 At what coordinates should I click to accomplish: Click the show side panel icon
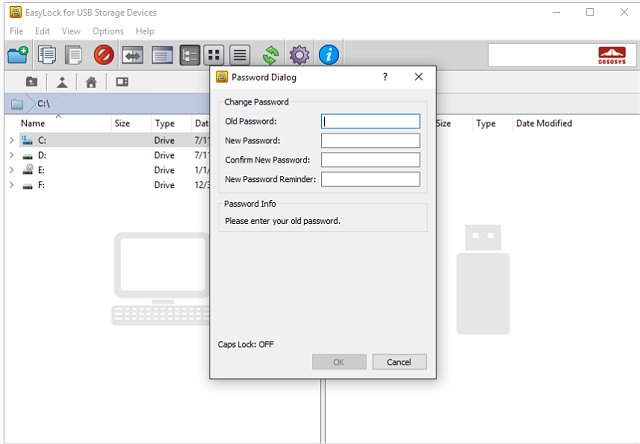point(122,82)
